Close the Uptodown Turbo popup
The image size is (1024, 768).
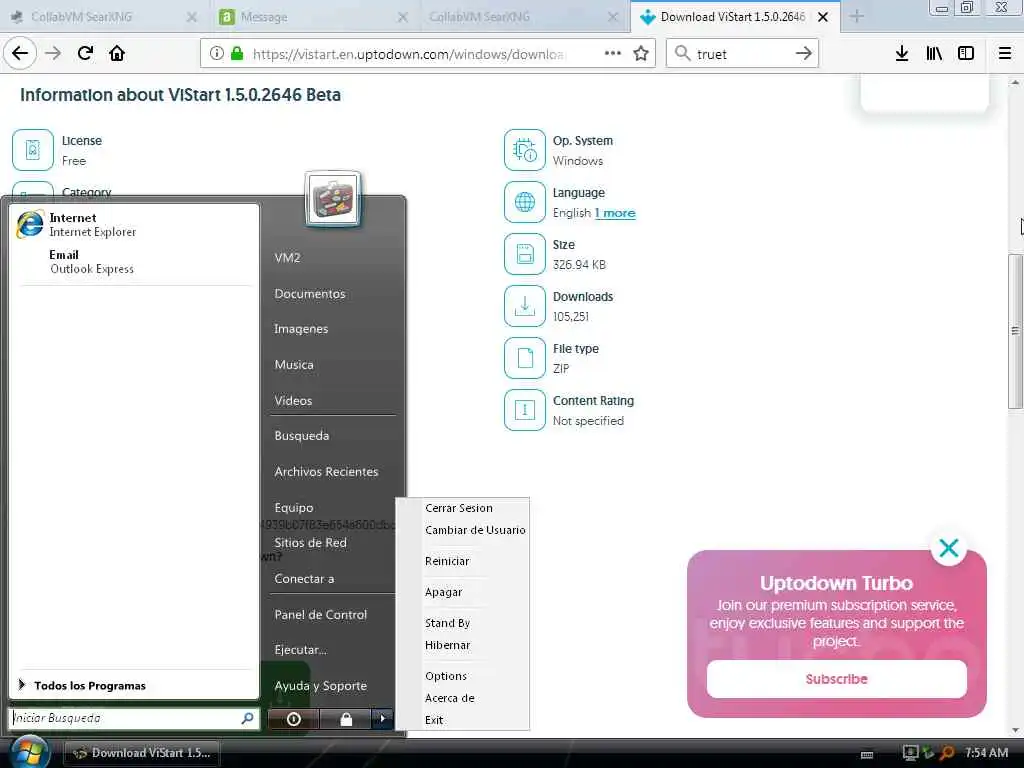948,548
